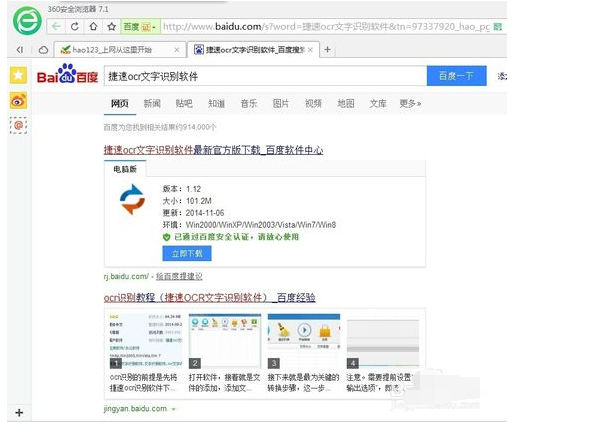Screen dimensions: 599x423
Task: Open the Weibo icon in the sidebar
Action: 18,101
